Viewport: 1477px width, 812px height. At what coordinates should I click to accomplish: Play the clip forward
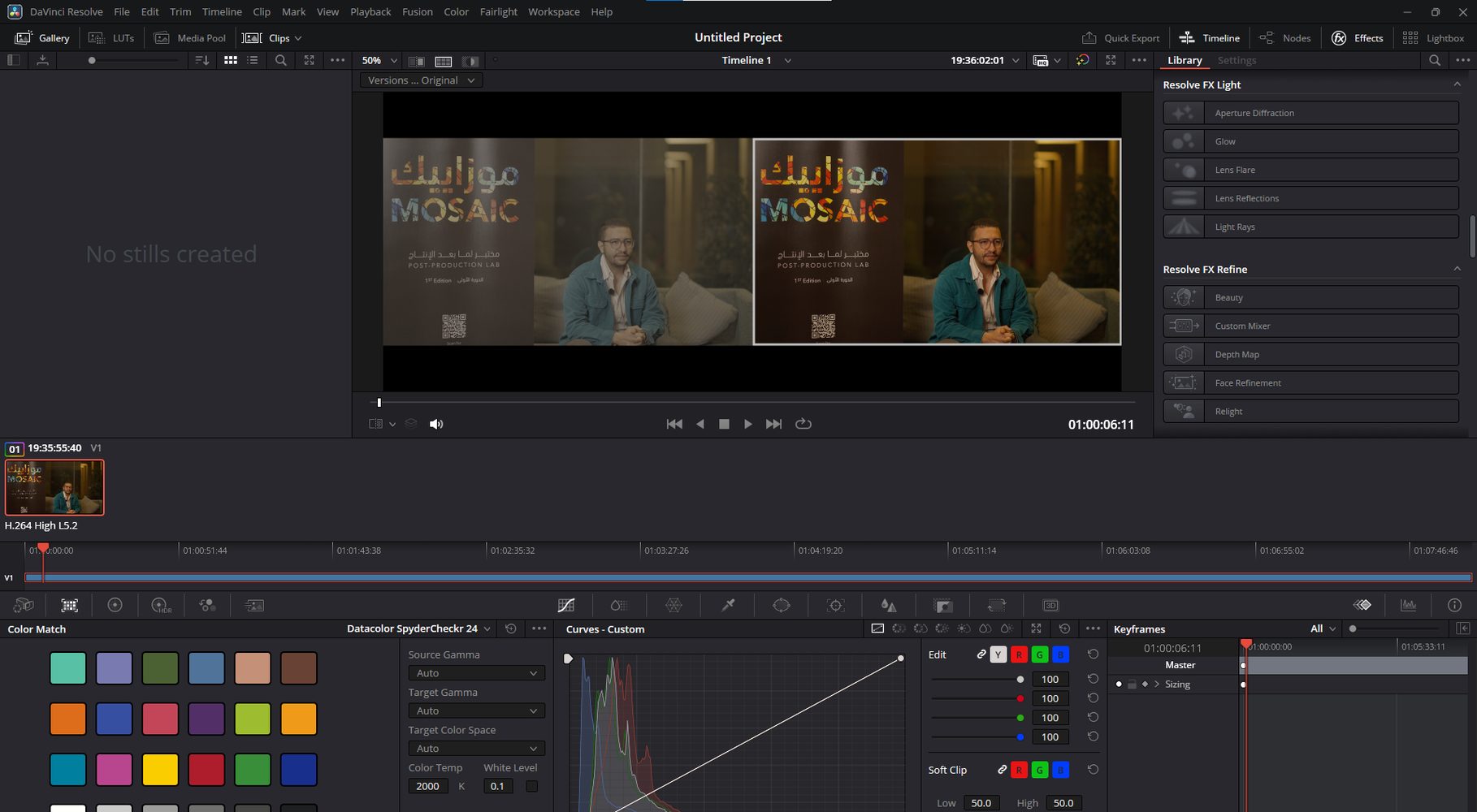(747, 424)
